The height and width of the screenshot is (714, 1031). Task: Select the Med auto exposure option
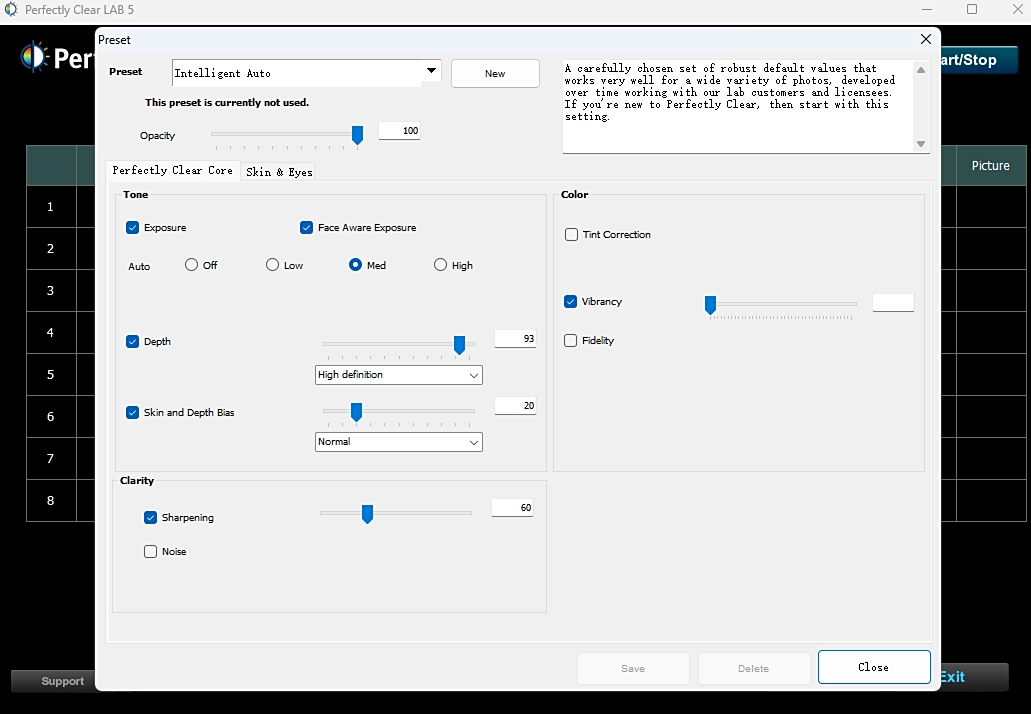point(355,265)
